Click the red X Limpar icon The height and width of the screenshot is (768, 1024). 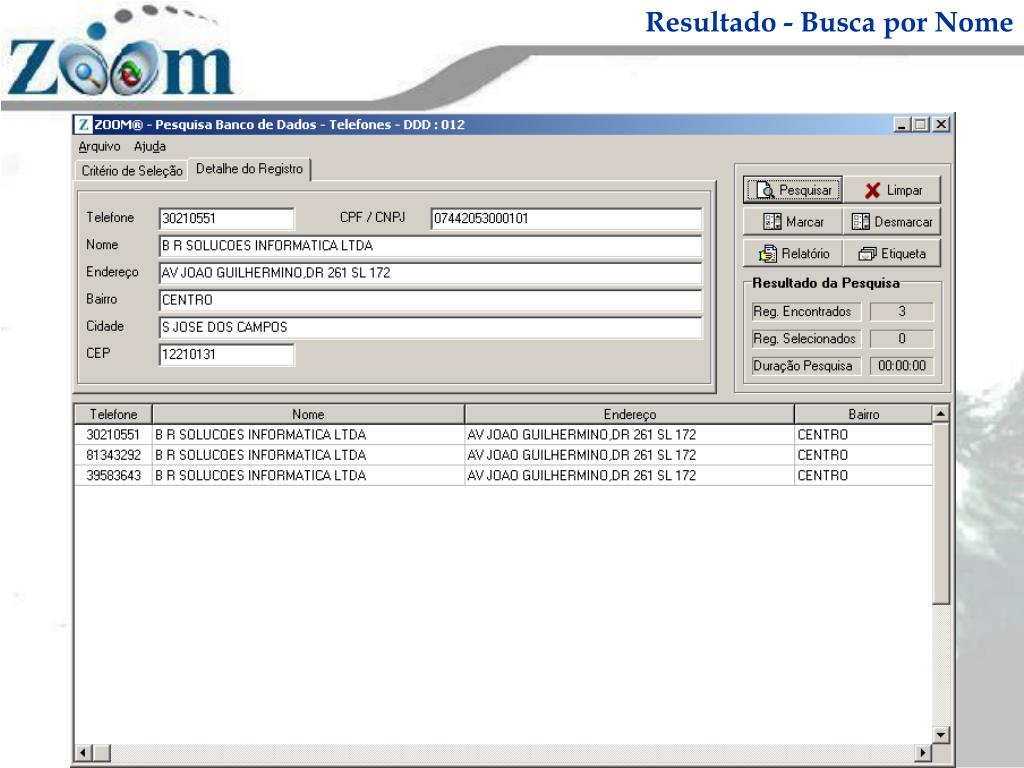(x=872, y=191)
